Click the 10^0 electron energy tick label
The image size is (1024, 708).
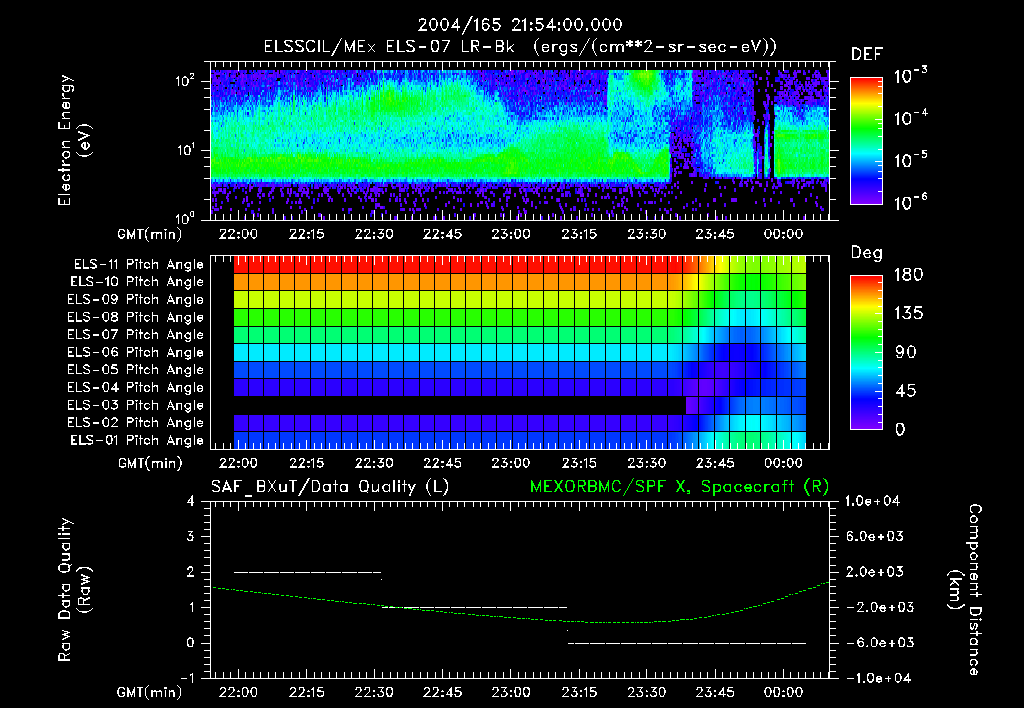tap(185, 218)
